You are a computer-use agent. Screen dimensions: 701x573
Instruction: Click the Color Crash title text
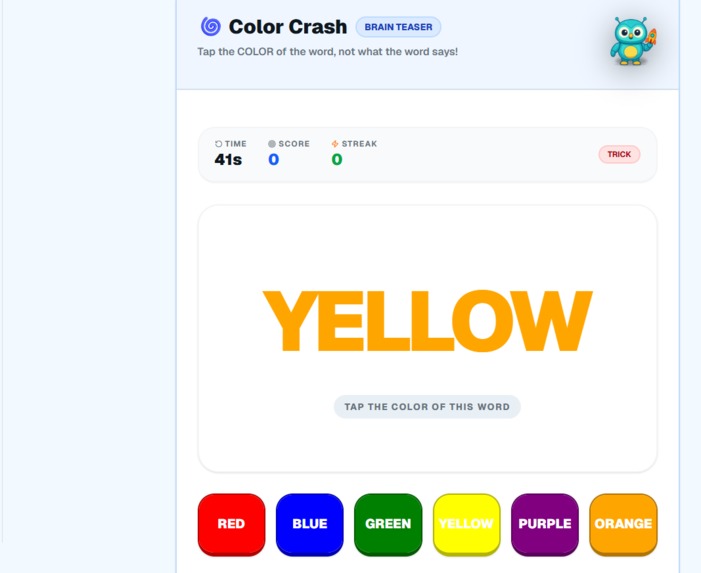[x=288, y=27]
